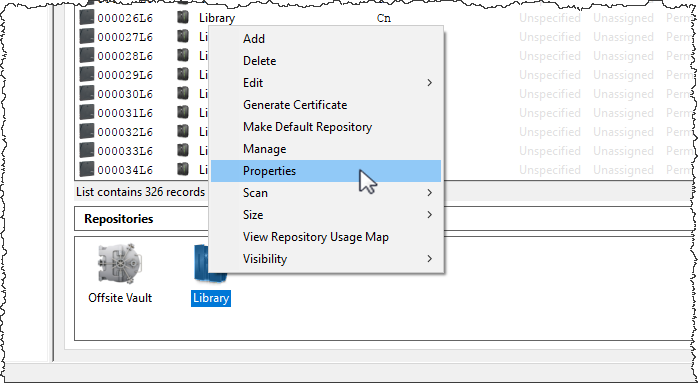Click tape icon for 000030L6
The width and height of the screenshot is (698, 383).
[87, 94]
